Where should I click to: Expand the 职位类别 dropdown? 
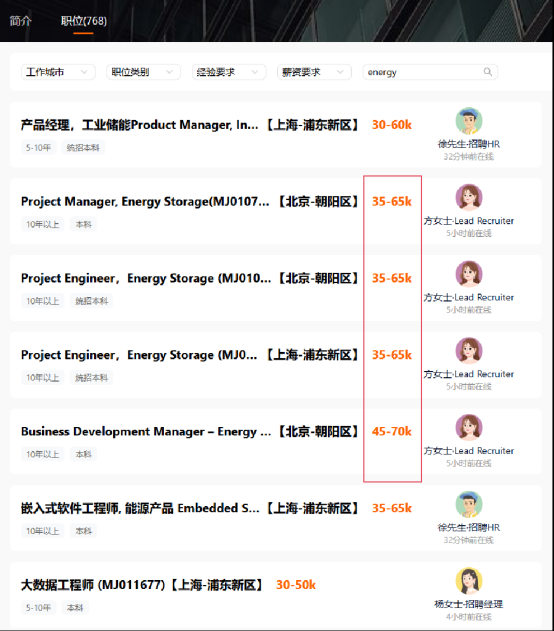pos(144,72)
